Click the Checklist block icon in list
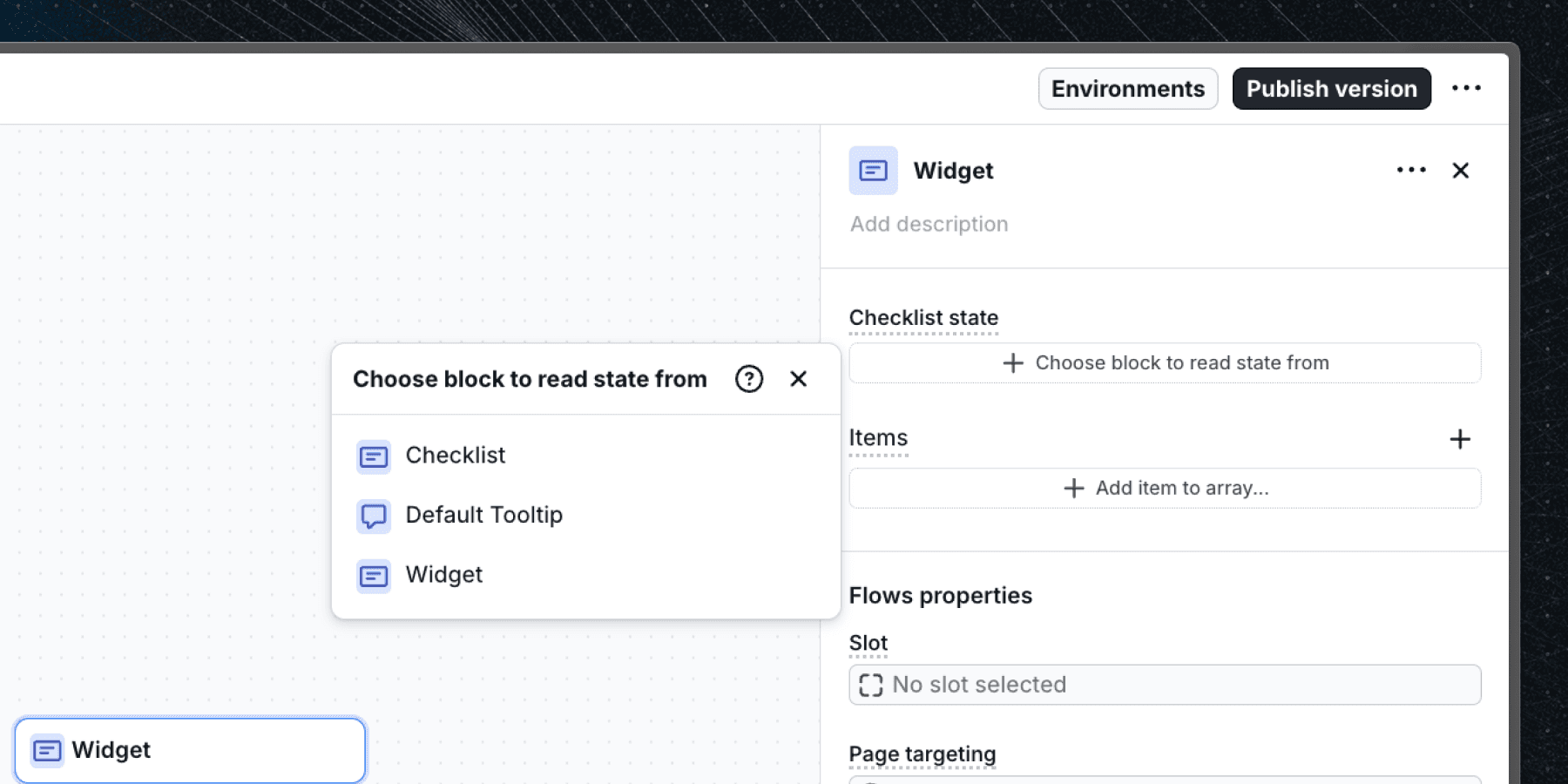This screenshot has width=1568, height=784. [x=374, y=456]
